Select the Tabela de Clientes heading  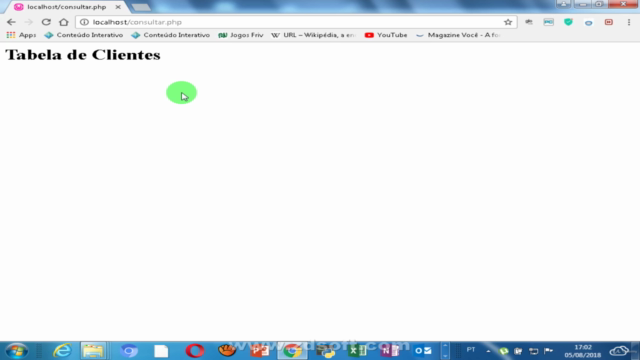pyautogui.click(x=83, y=55)
